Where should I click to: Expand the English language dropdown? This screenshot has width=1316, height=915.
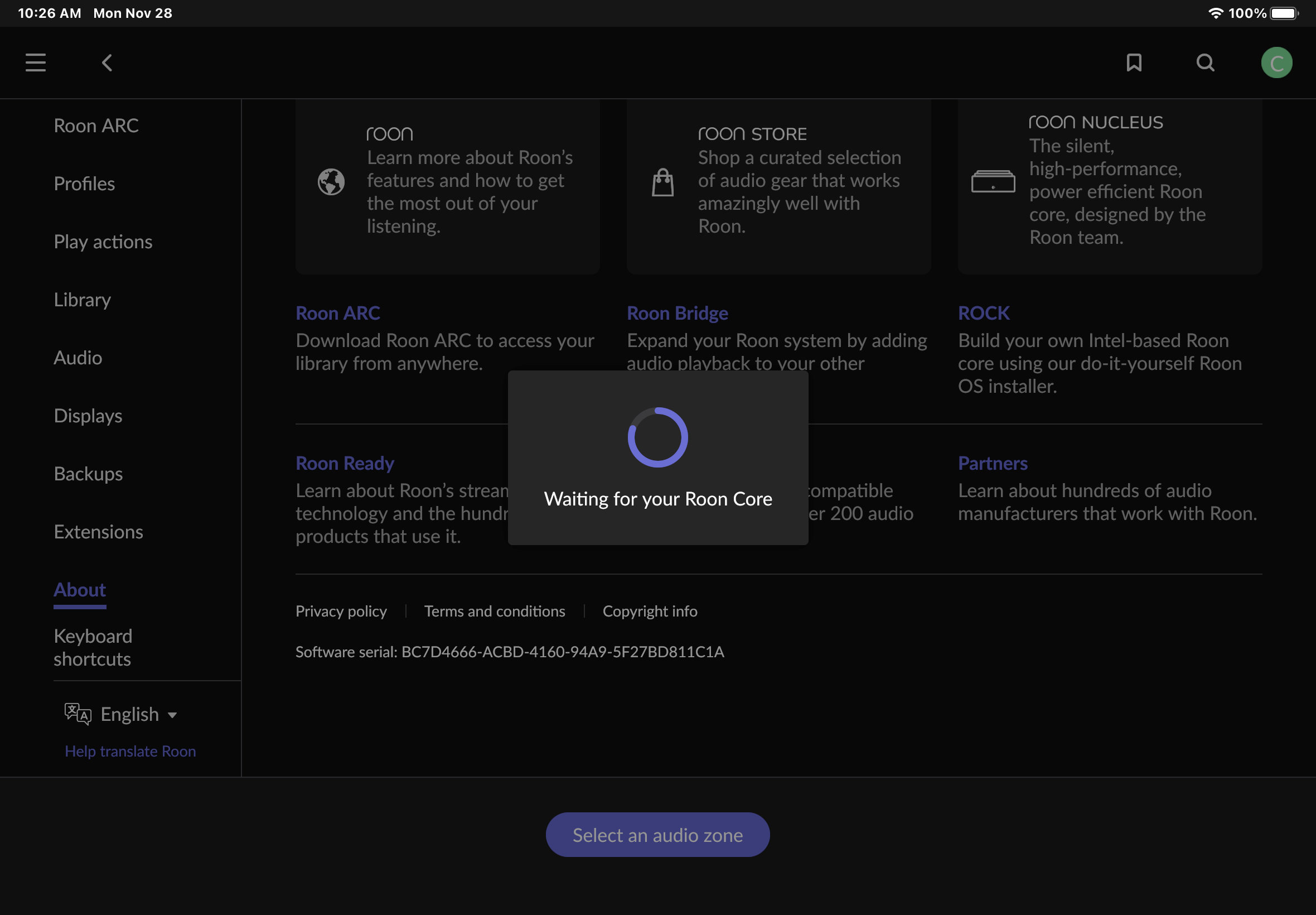tap(138, 714)
